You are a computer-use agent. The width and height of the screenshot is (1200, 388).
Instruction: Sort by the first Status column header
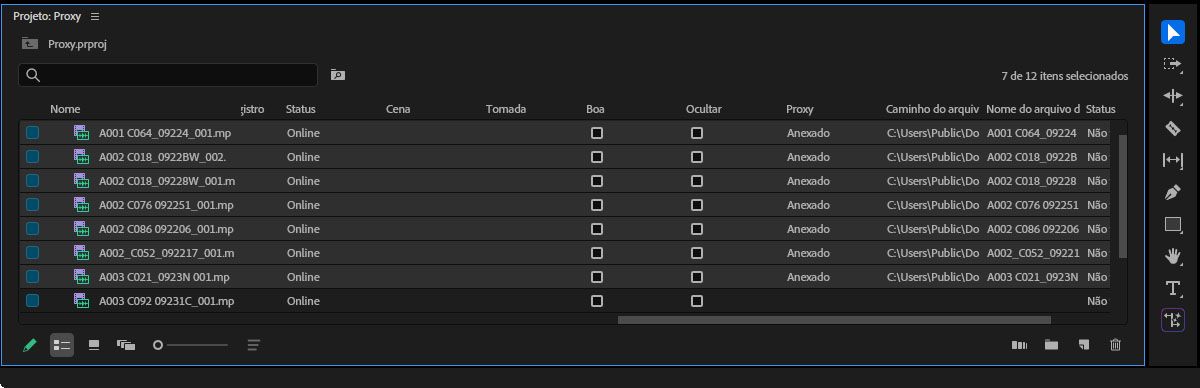(x=301, y=109)
